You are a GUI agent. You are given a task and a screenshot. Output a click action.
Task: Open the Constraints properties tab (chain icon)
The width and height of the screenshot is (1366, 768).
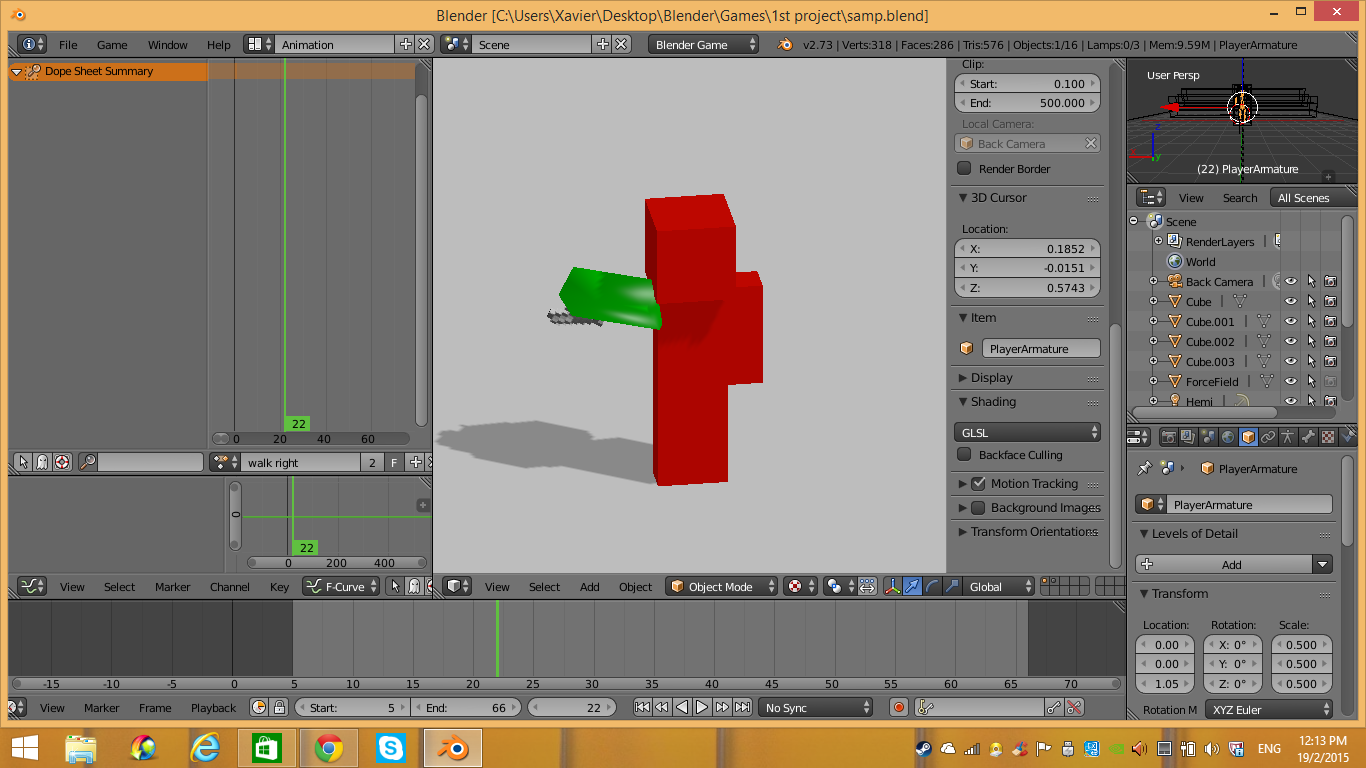(x=1268, y=437)
